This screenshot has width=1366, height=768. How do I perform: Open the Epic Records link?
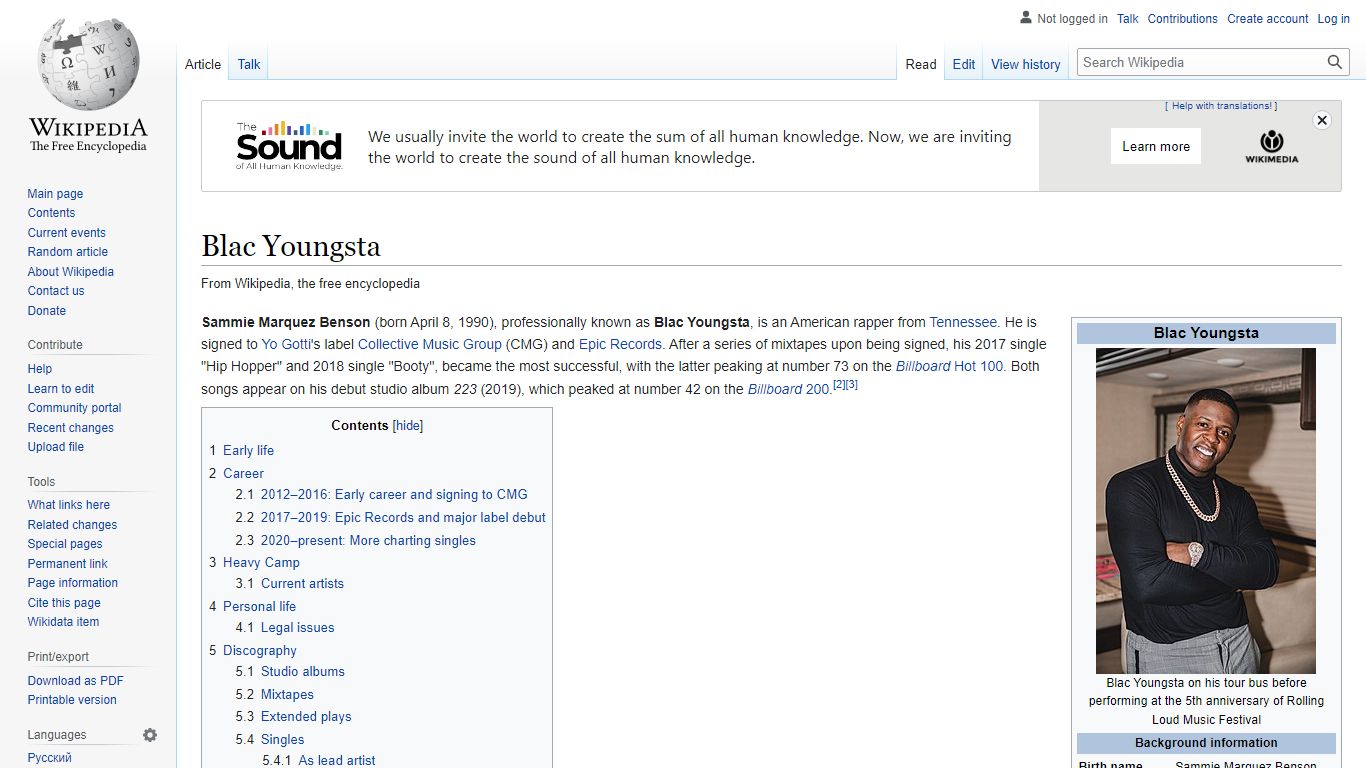(x=620, y=344)
